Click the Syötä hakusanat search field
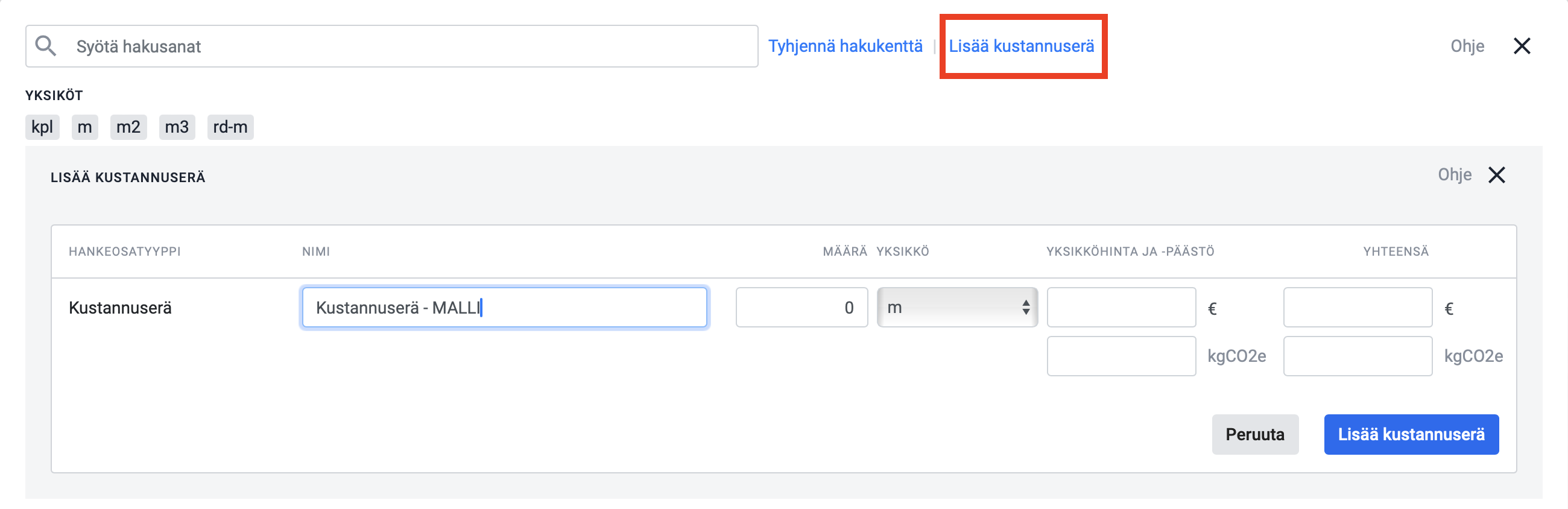The image size is (1568, 509). point(392,46)
